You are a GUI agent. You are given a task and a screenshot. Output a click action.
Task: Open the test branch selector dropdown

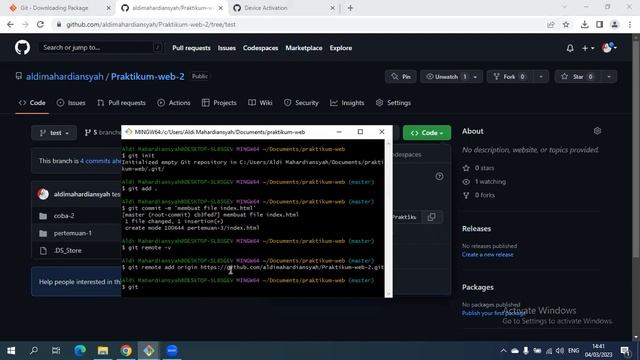pos(54,133)
